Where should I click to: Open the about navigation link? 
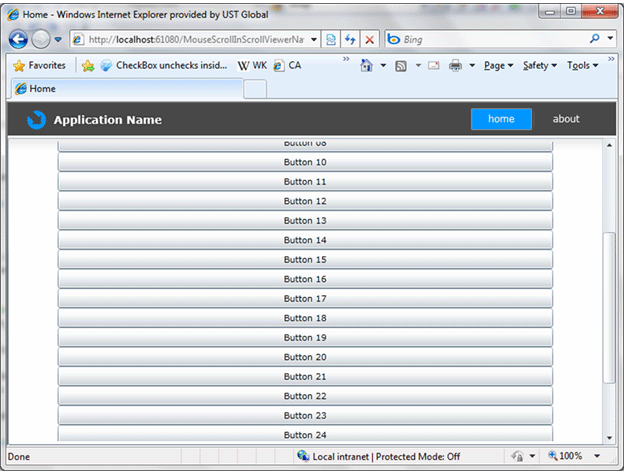coord(566,119)
